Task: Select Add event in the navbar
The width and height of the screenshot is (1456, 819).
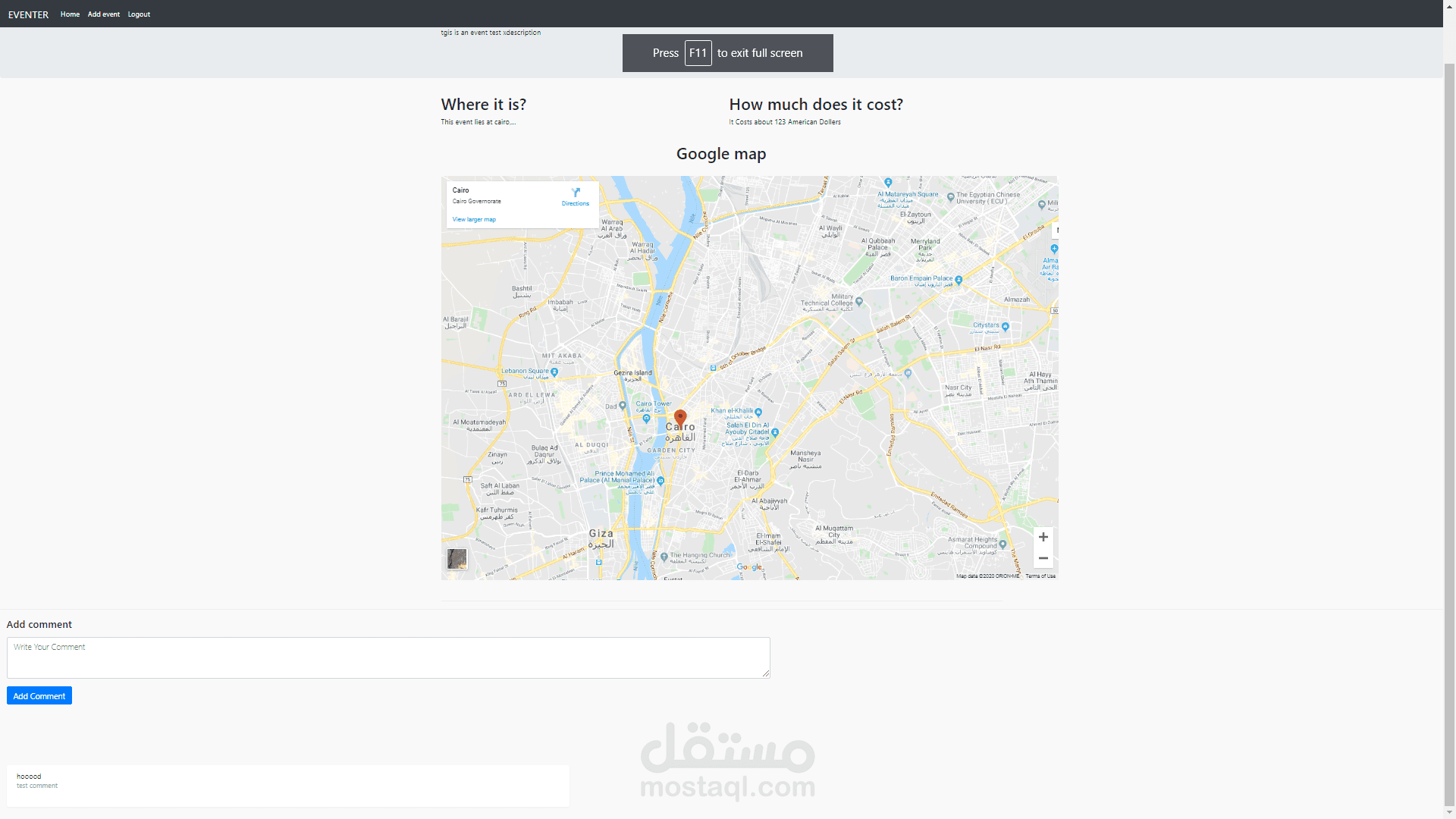Action: click(103, 14)
